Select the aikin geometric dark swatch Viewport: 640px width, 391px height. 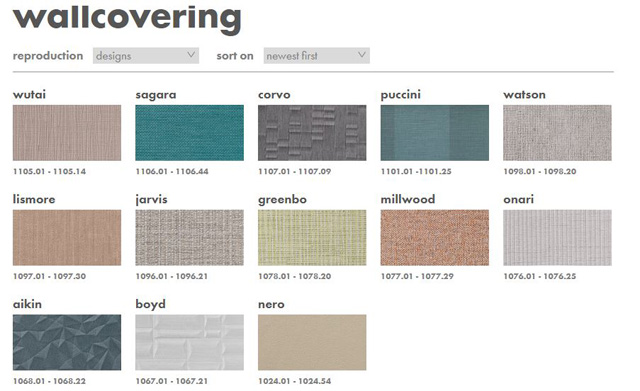coord(67,342)
